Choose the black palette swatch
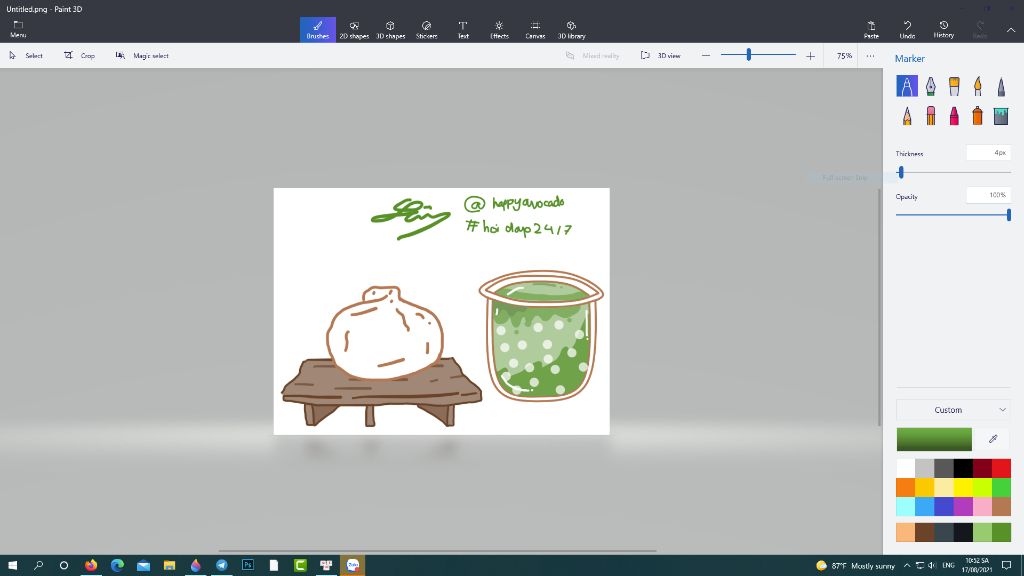Screen dimensions: 1024x576 (x=963, y=468)
